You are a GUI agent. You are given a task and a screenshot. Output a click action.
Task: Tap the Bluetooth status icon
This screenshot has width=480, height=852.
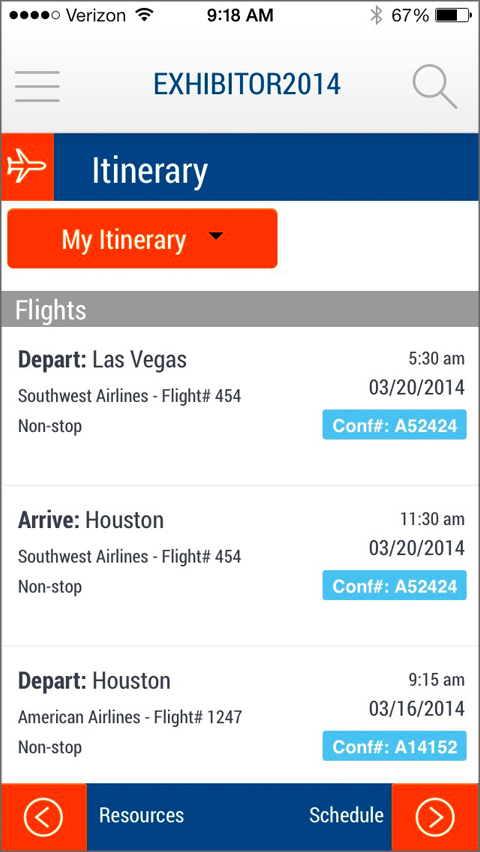click(376, 15)
